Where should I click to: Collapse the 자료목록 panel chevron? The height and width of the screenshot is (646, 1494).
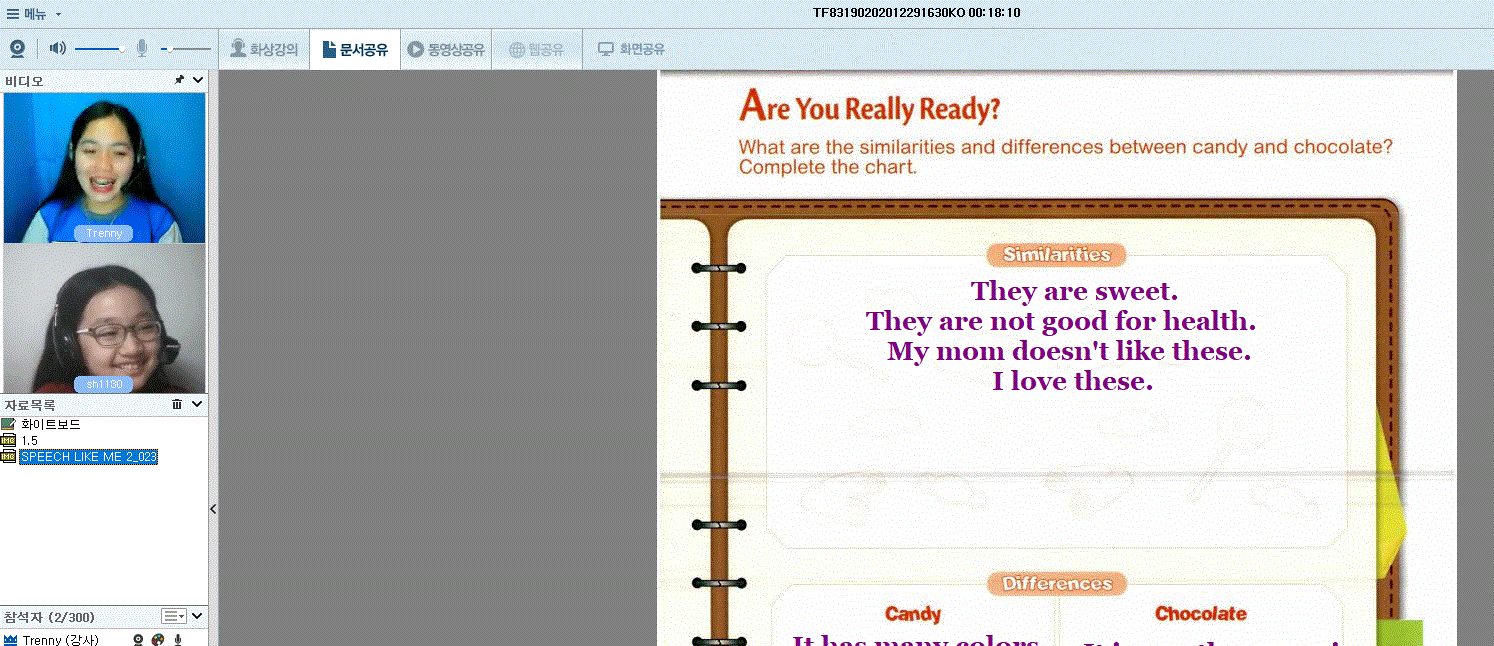click(x=198, y=404)
